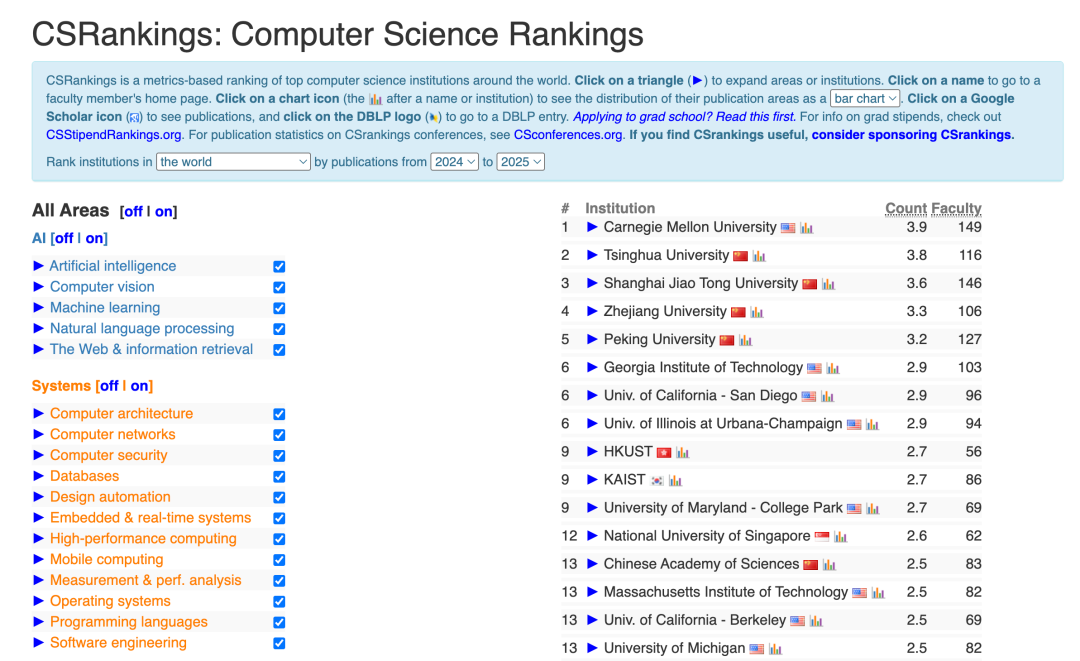Click the China flag beside Tsinghua University
1080x661 pixels.
click(740, 256)
